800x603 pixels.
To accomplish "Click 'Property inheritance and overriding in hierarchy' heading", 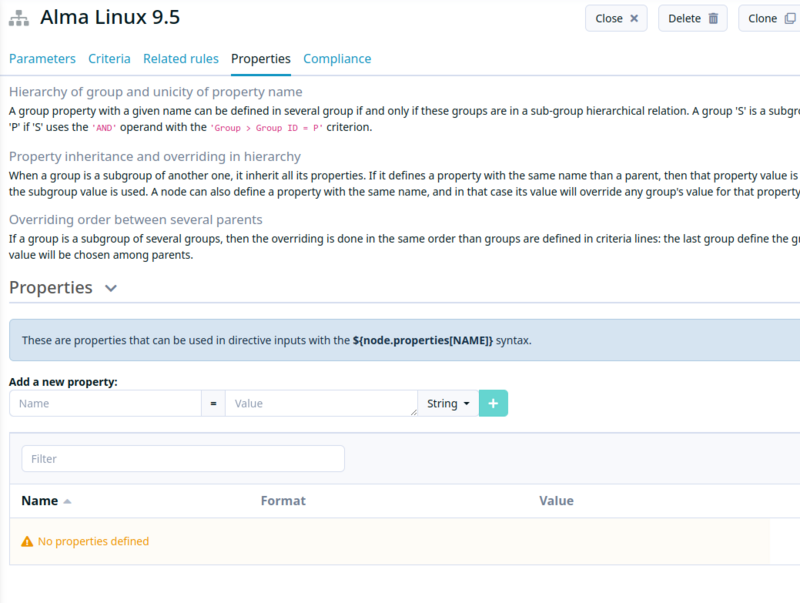I will [x=155, y=157].
